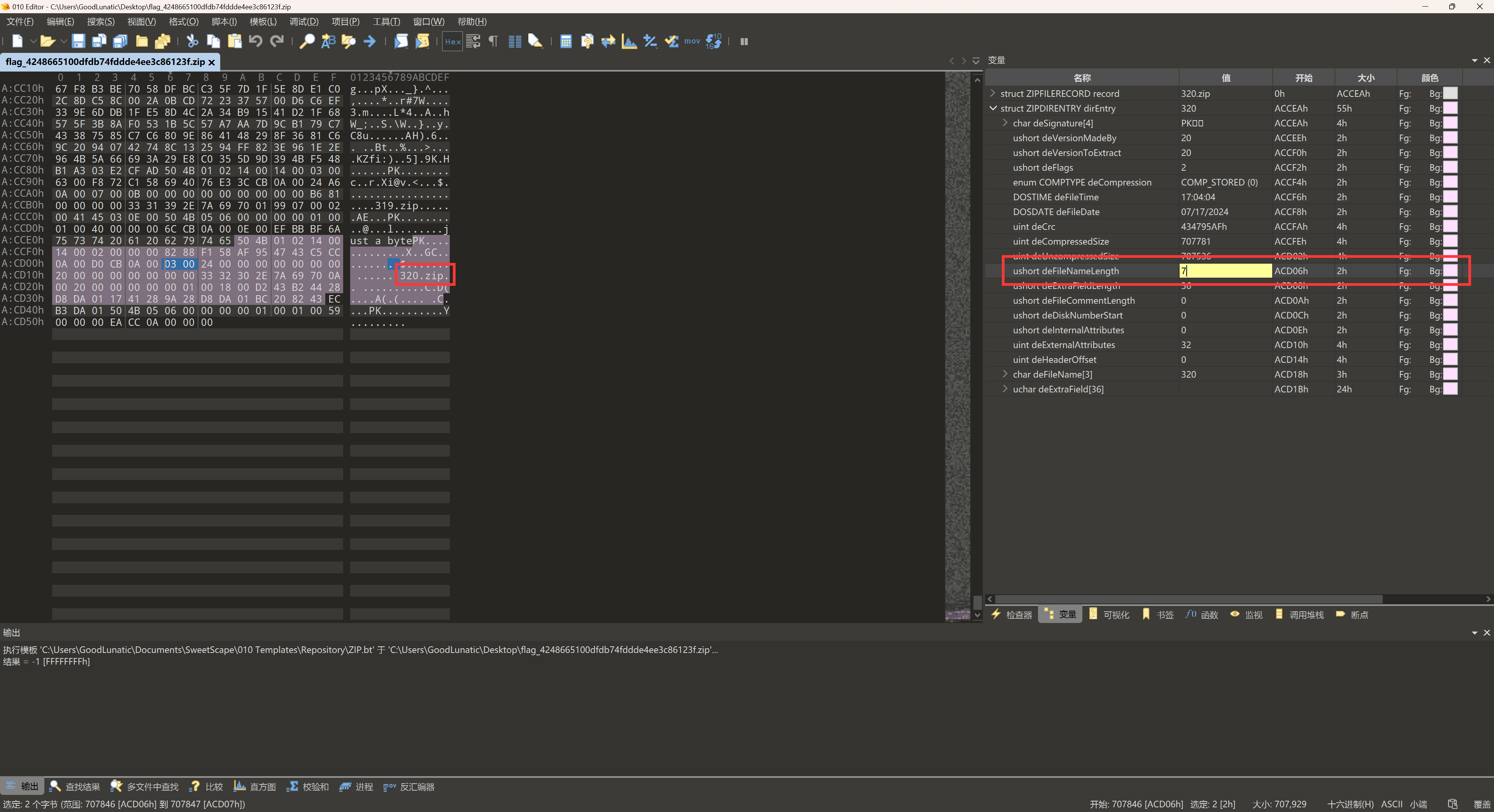Open the 工具(T) menu
1494x812 pixels.
pyautogui.click(x=386, y=21)
